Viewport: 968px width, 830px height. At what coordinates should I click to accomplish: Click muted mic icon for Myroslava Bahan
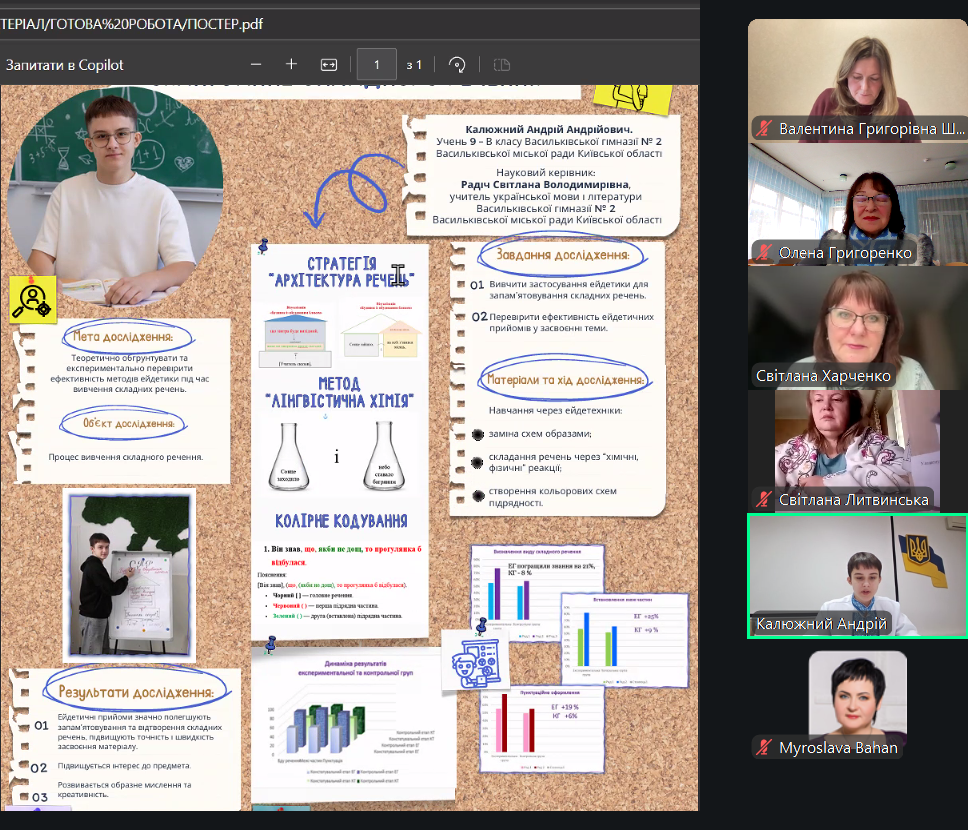[764, 748]
